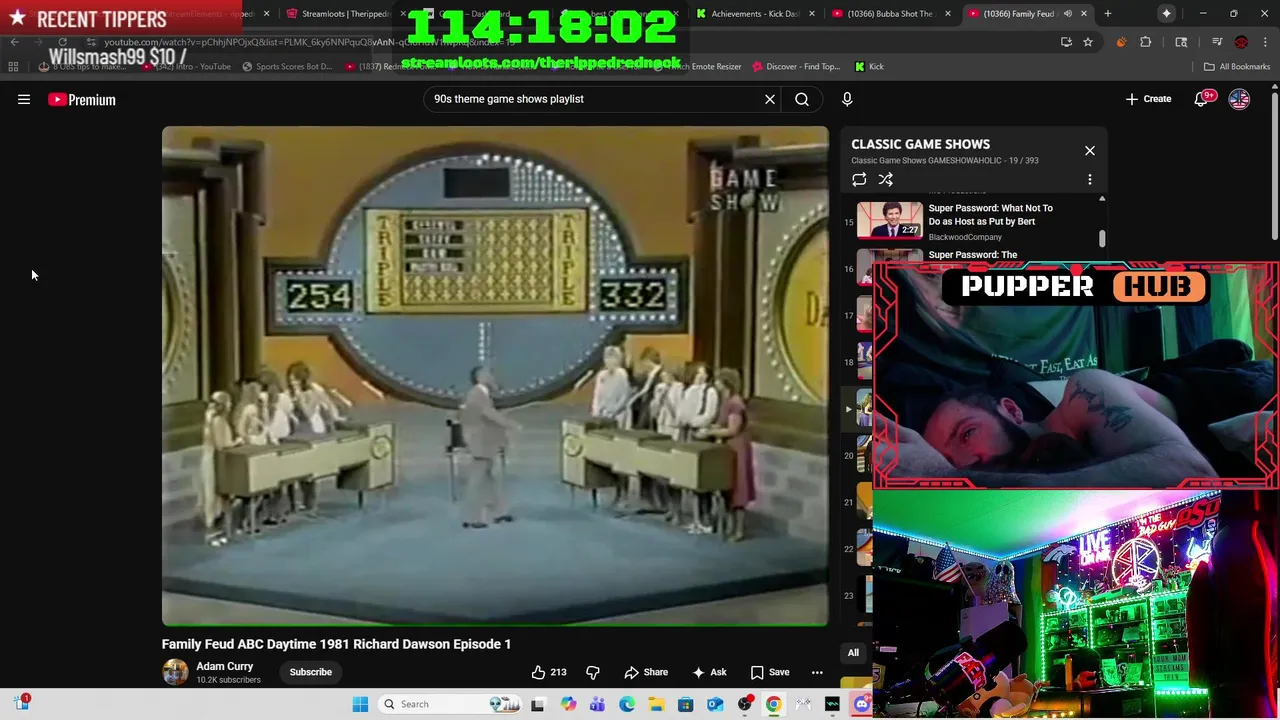
Task: Open Discover - Find Top bookmark
Action: [x=795, y=67]
